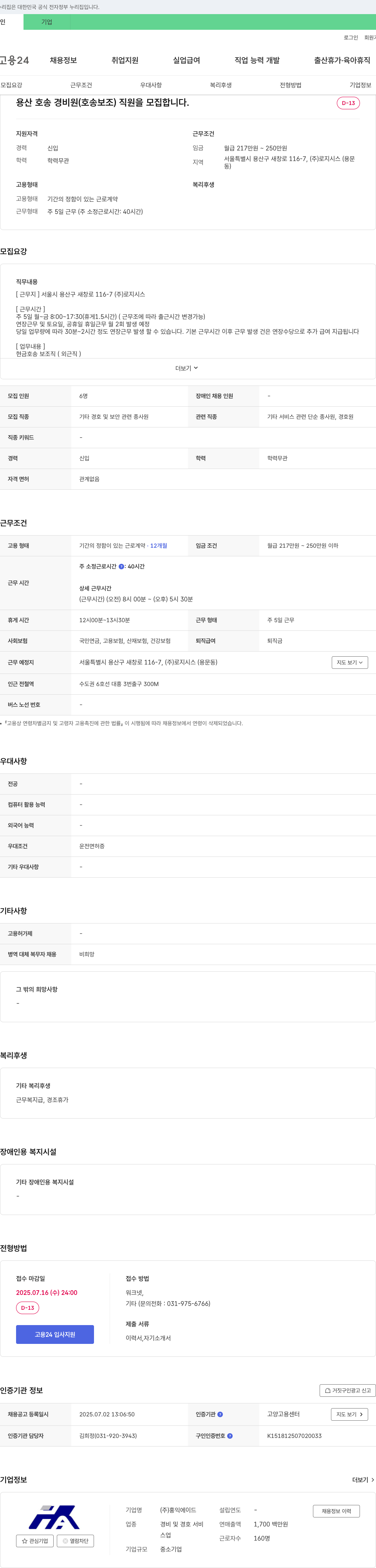Open the 출산휴가·육아휴직 menu
Image resolution: width=376 pixels, height=1568 pixels.
point(342,60)
